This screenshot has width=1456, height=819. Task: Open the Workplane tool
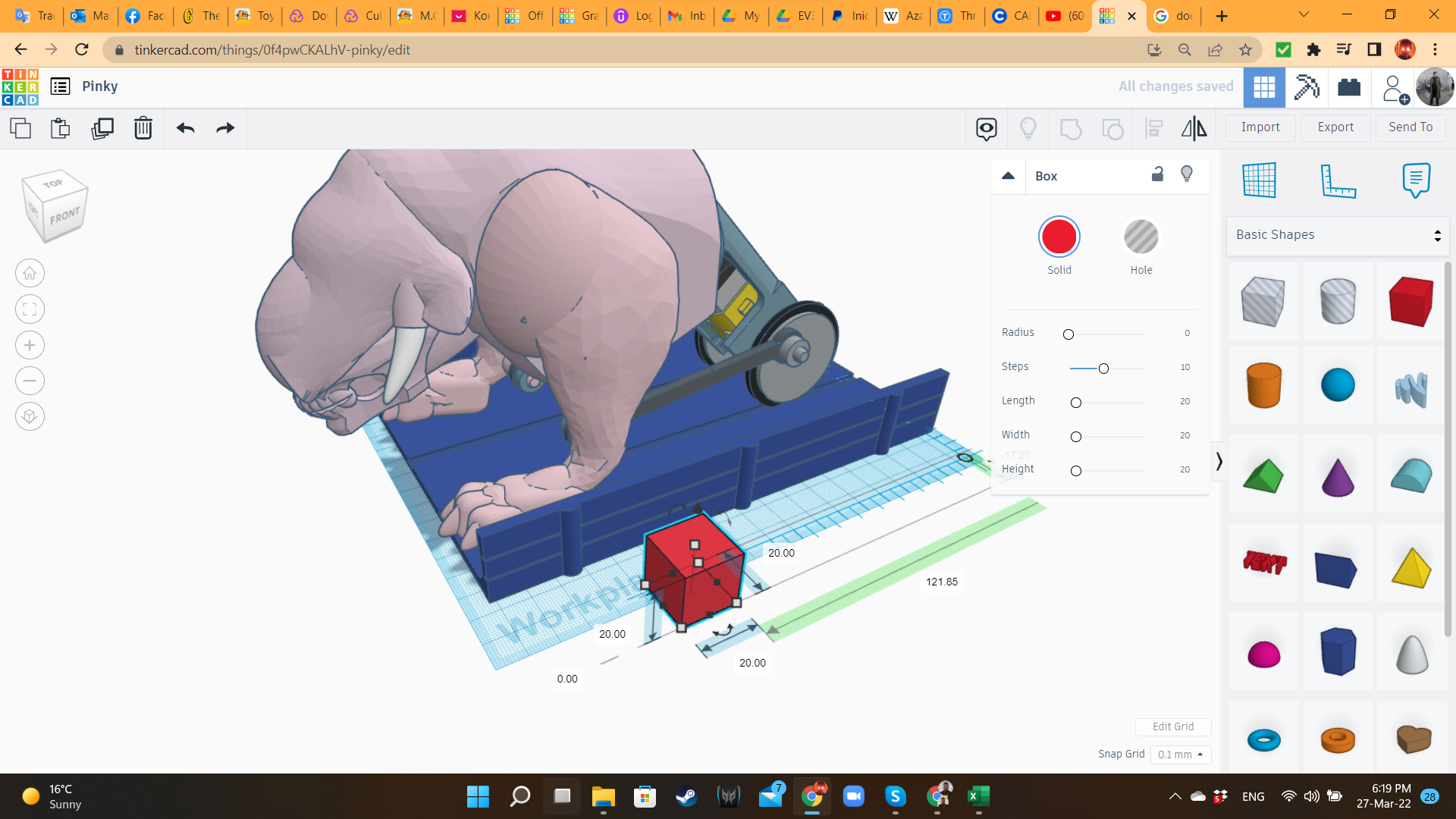pyautogui.click(x=1259, y=180)
